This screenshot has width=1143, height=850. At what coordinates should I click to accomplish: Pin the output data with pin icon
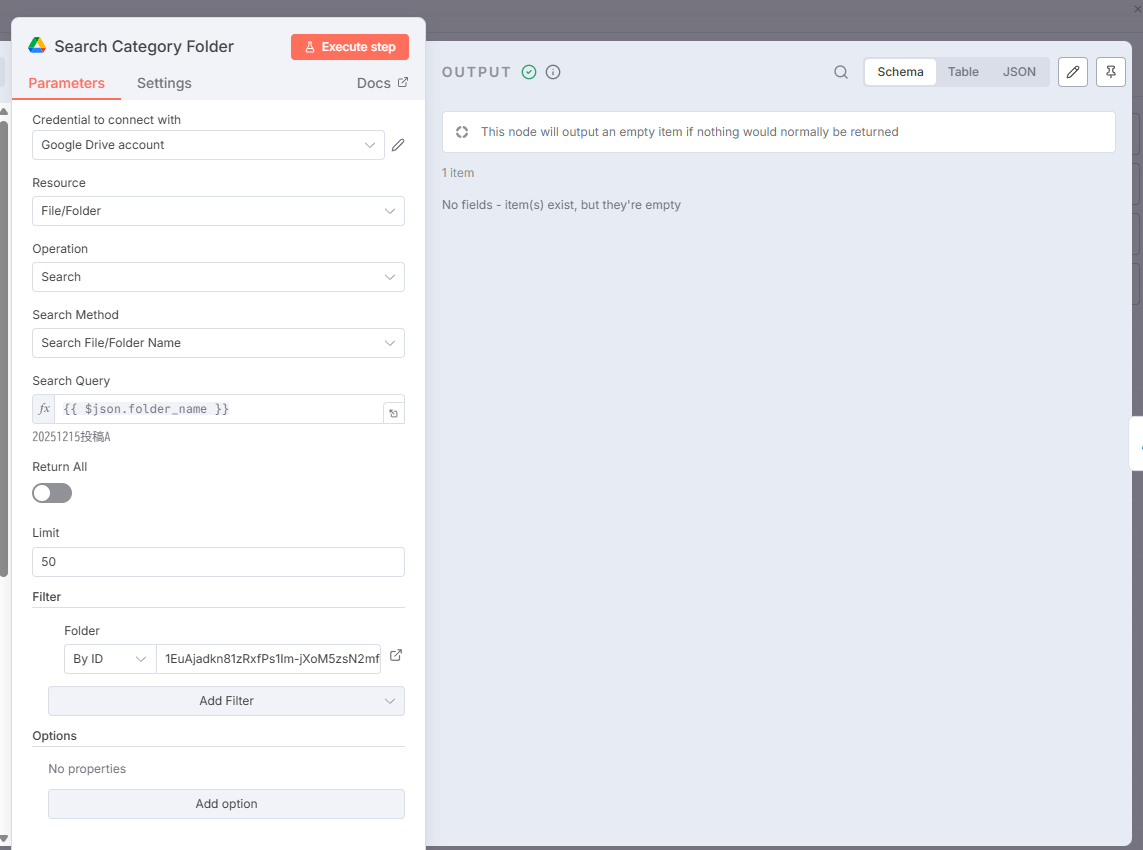point(1110,72)
